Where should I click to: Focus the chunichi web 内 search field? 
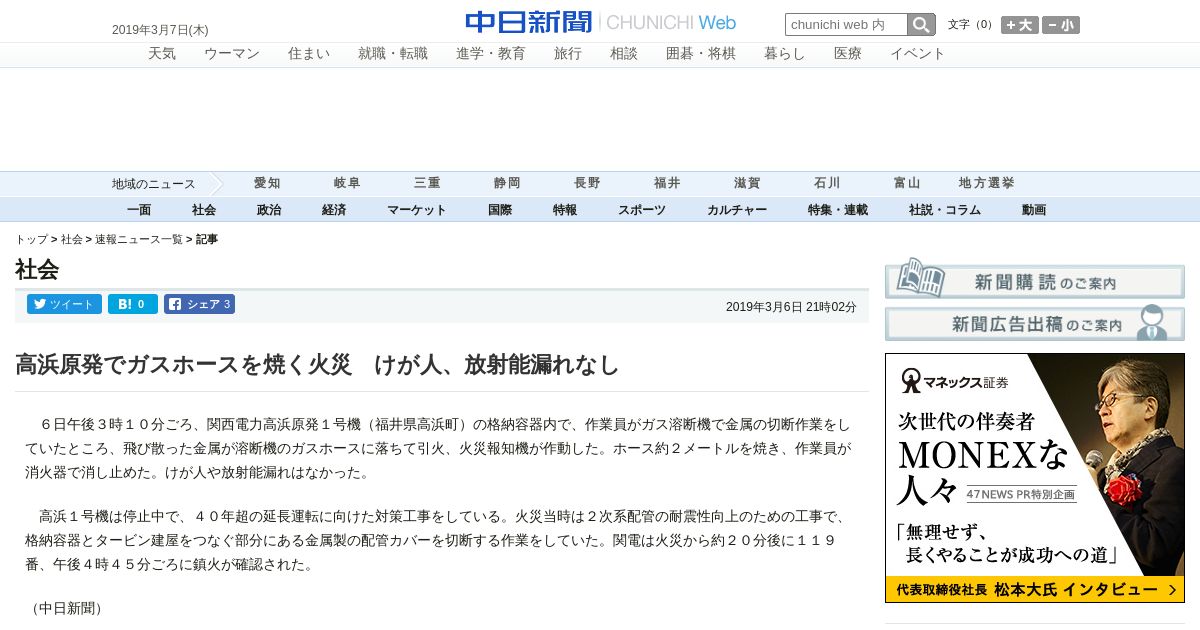(x=846, y=24)
